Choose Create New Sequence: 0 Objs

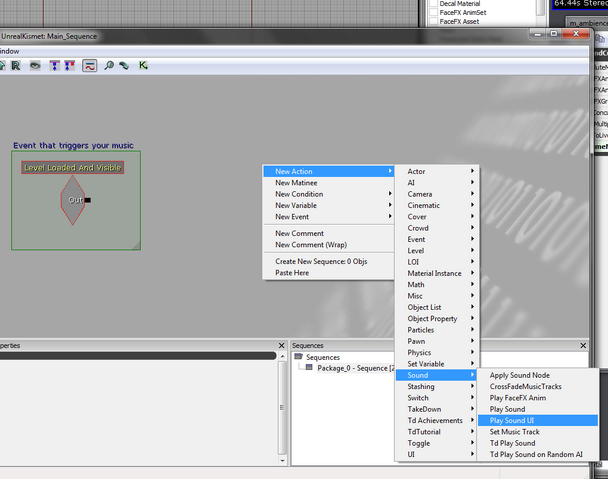(x=328, y=261)
